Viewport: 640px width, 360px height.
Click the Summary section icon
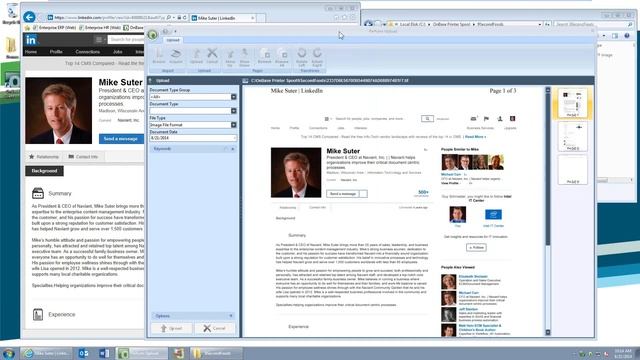pyautogui.click(x=38, y=193)
